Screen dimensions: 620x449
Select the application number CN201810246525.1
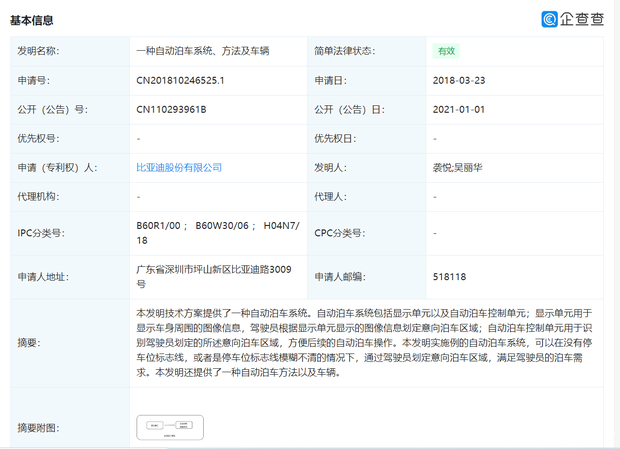point(180,80)
